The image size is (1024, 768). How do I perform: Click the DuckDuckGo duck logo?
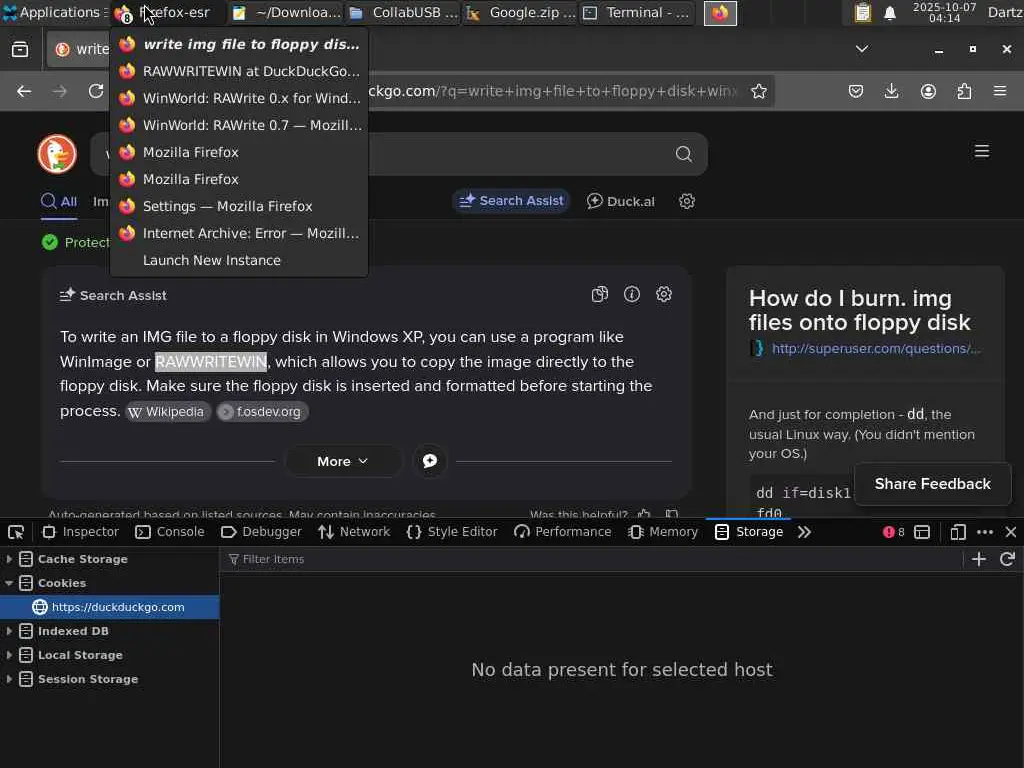click(57, 154)
